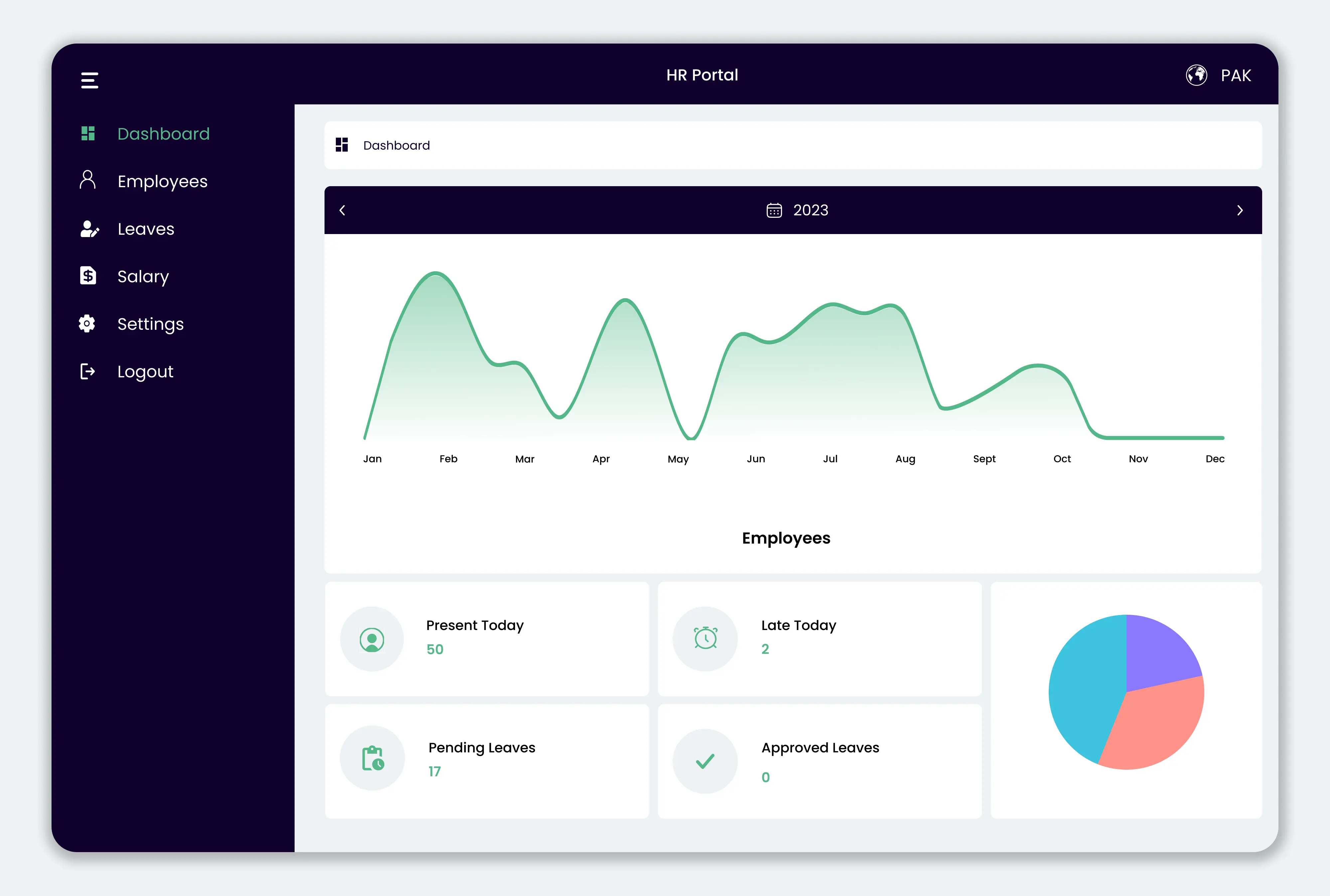
Task: Click the Nov axis label
Action: coord(1138,459)
